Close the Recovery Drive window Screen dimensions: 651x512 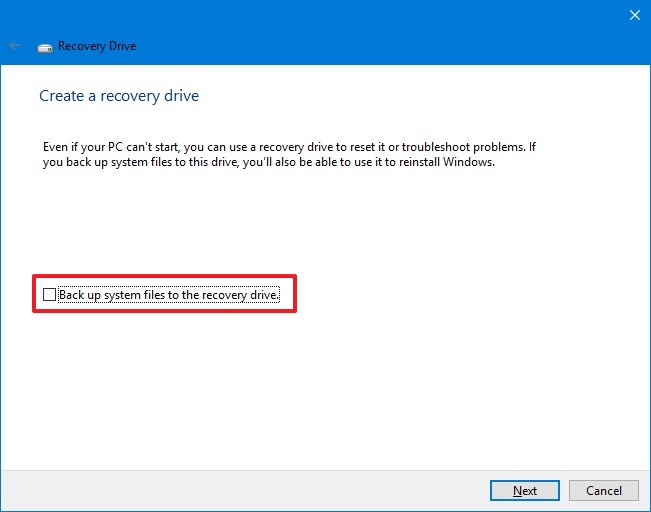(x=634, y=15)
